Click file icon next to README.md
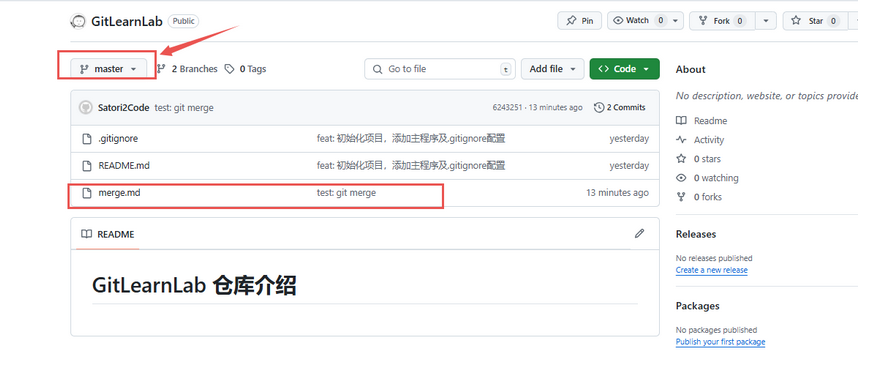The height and width of the screenshot is (371, 871). 87,166
